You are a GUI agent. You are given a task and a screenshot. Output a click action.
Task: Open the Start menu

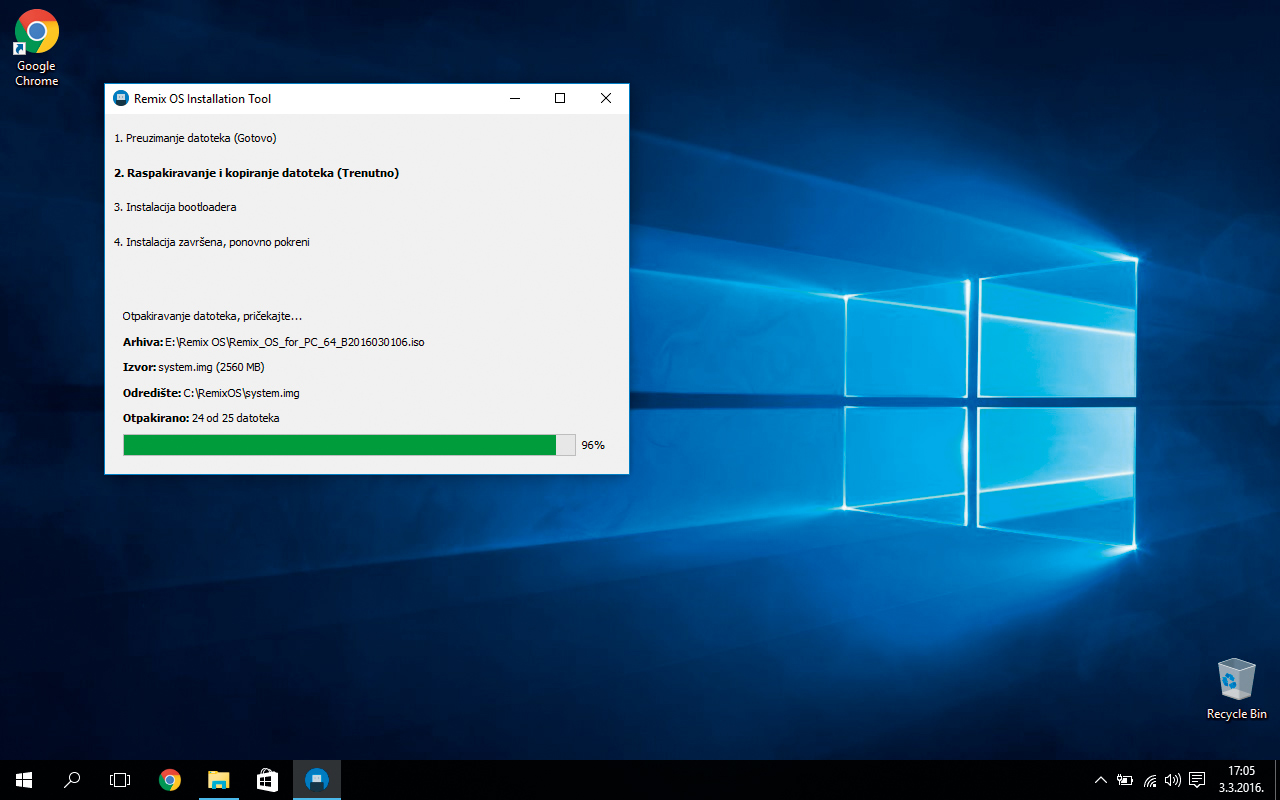point(22,779)
